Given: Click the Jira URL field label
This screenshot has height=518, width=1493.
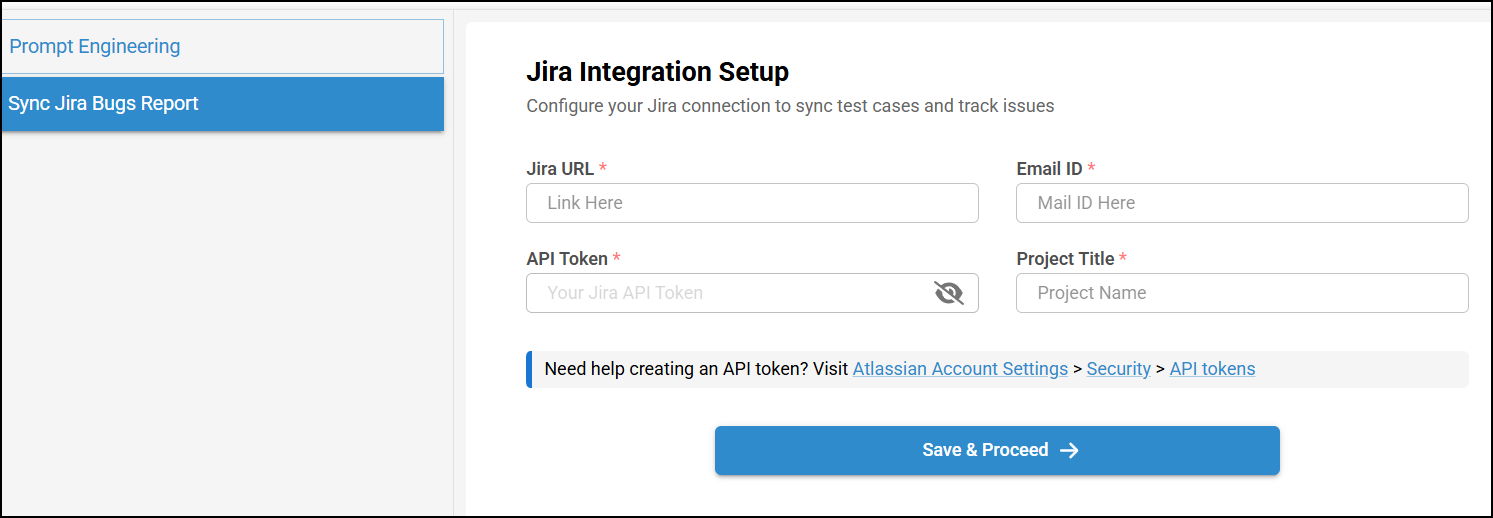Looking at the screenshot, I should pos(560,169).
